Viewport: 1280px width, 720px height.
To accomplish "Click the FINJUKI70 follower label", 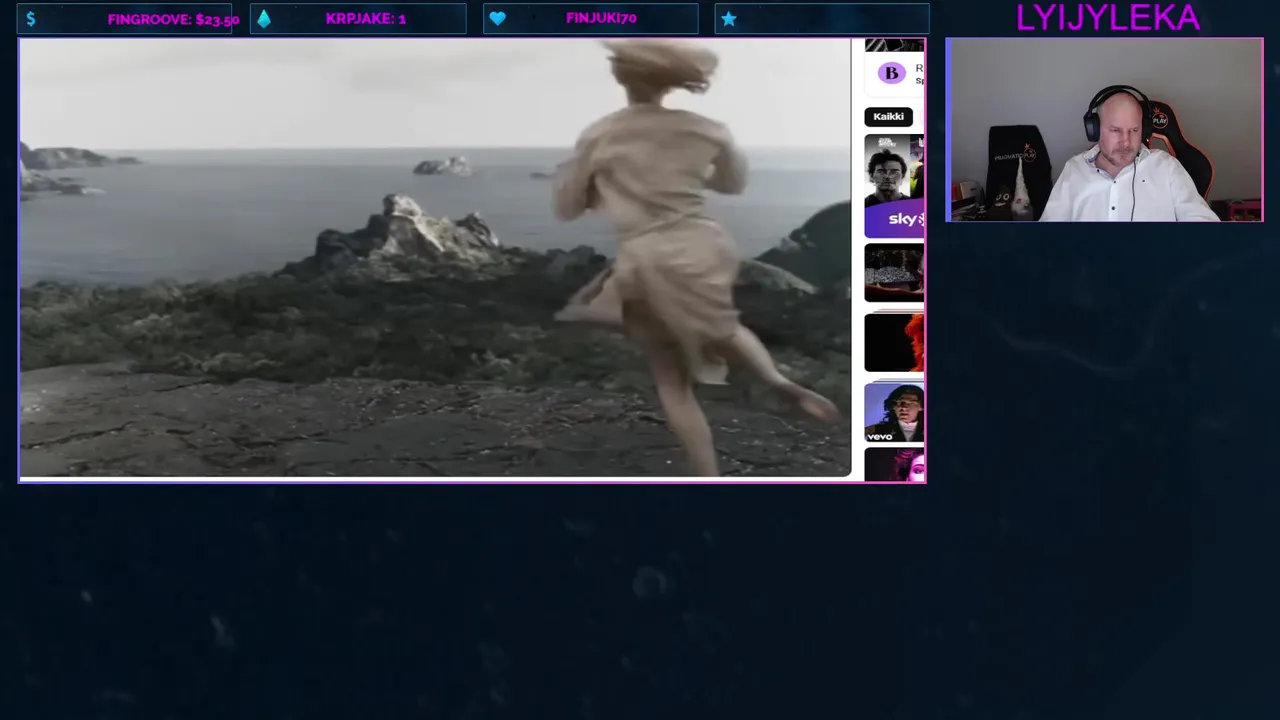I will 601,18.
